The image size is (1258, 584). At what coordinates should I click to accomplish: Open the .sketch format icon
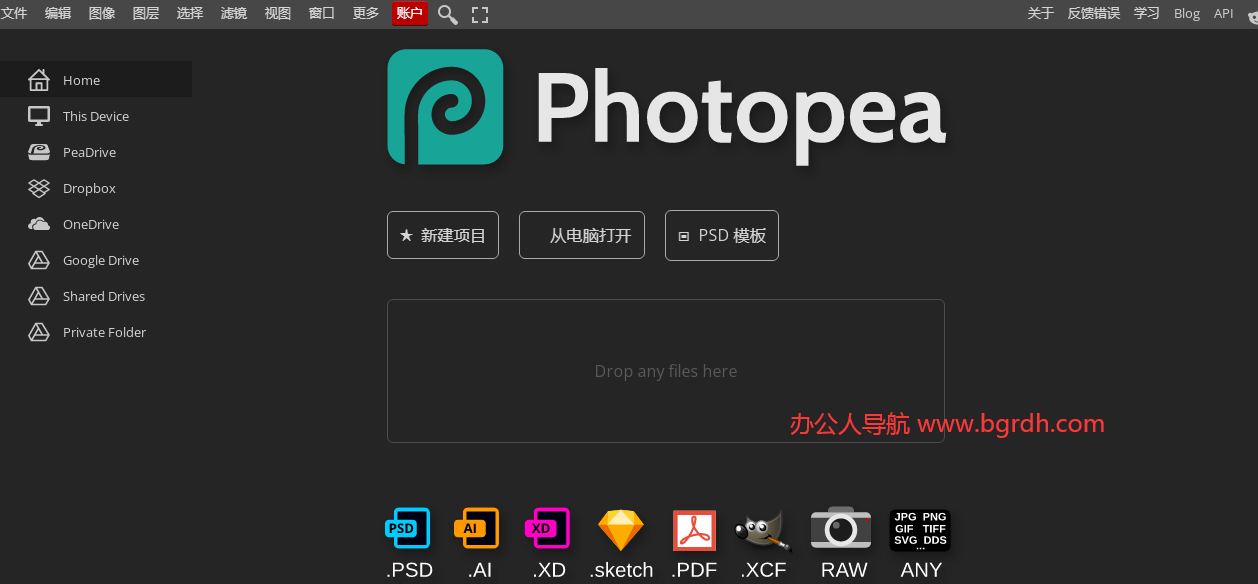tap(620, 530)
